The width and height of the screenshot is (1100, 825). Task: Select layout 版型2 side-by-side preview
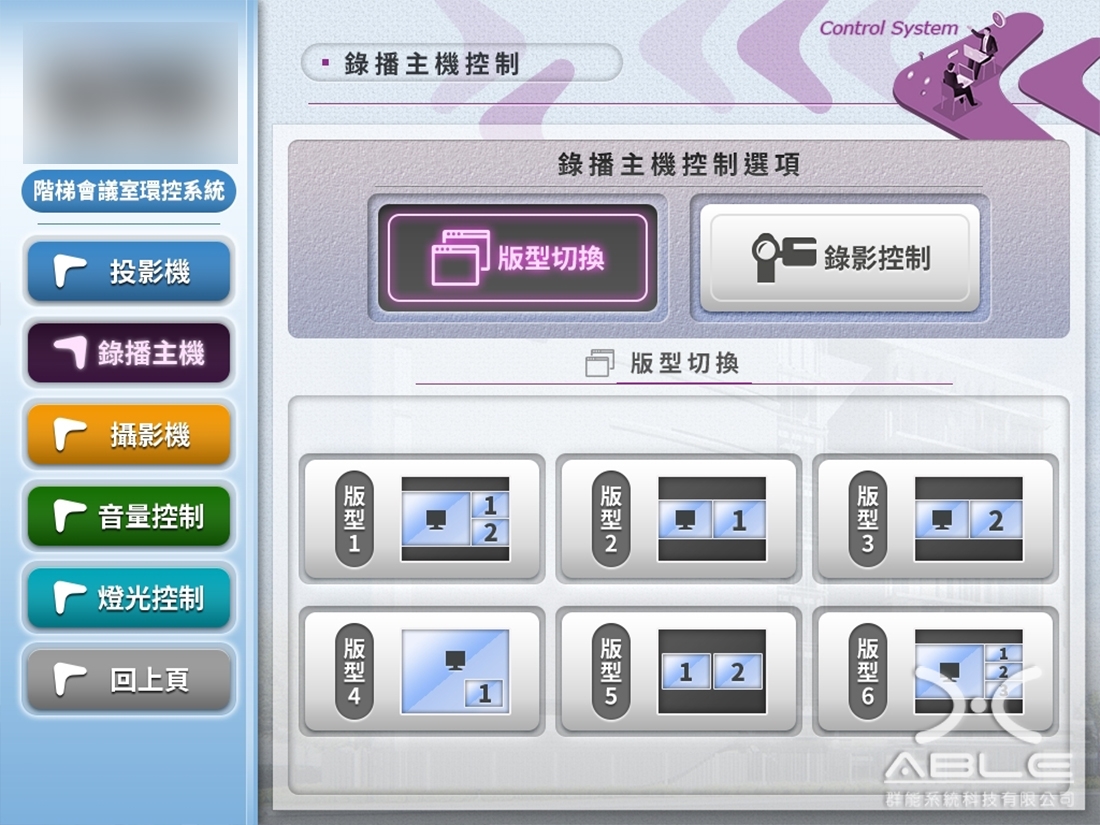711,519
